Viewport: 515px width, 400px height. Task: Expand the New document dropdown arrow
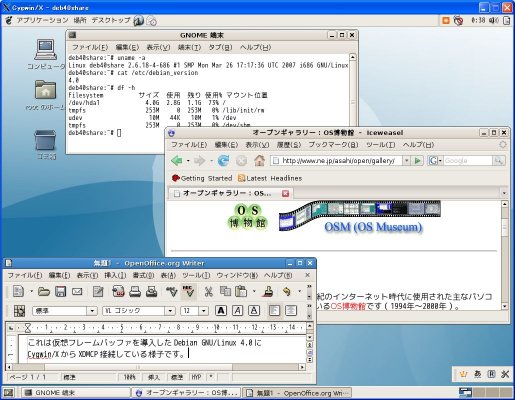click(x=31, y=292)
